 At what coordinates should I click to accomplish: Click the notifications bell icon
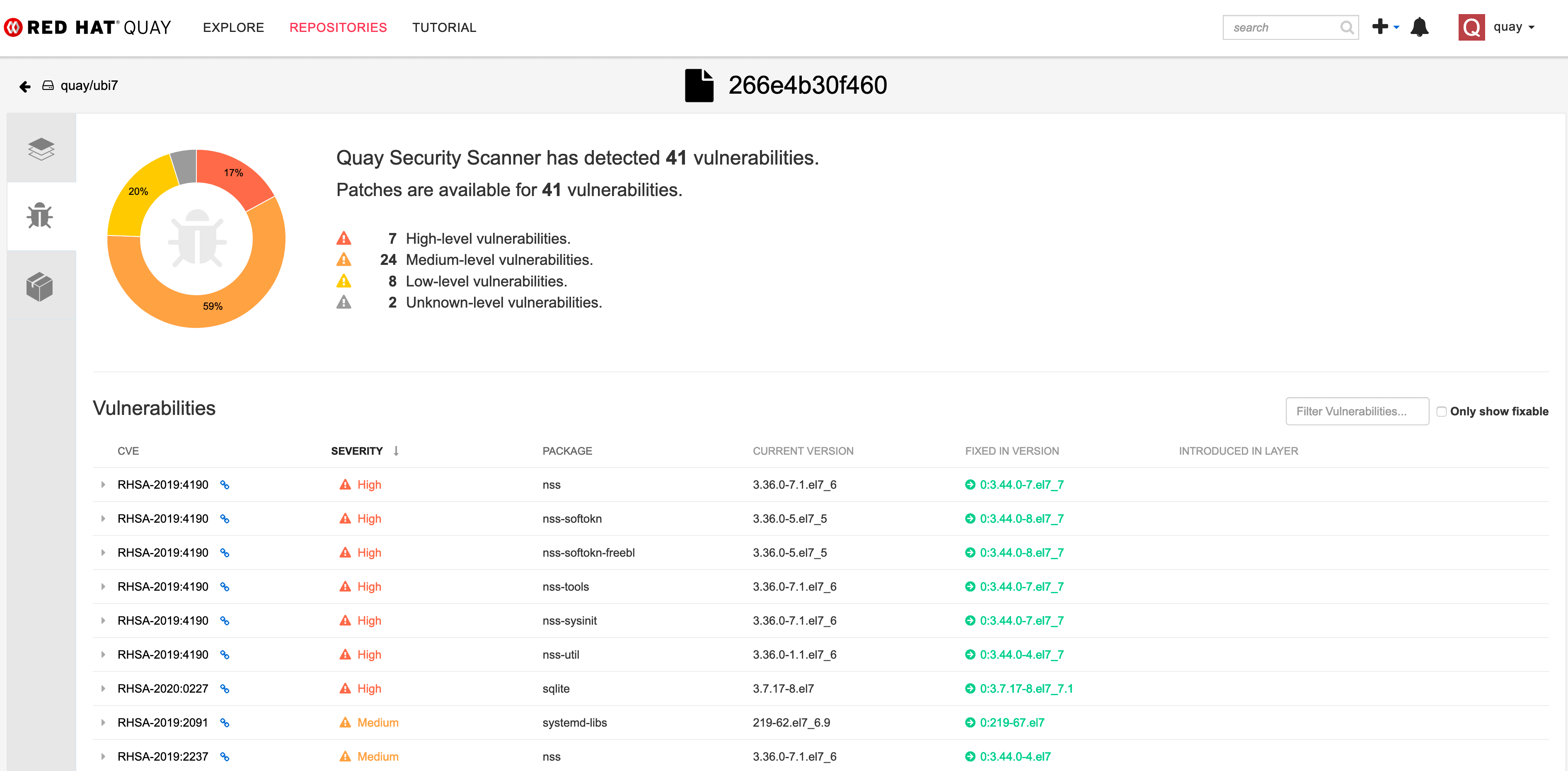[1419, 27]
